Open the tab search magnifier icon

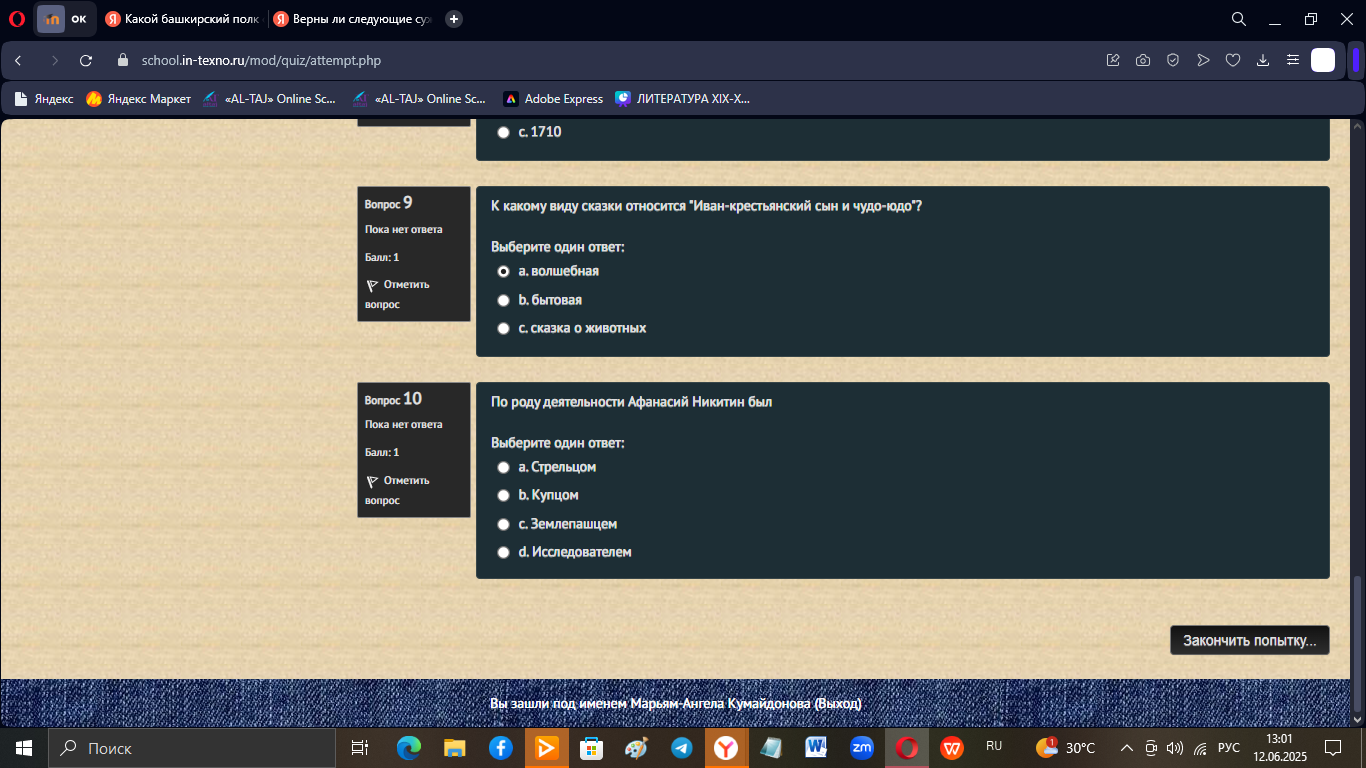click(1238, 19)
